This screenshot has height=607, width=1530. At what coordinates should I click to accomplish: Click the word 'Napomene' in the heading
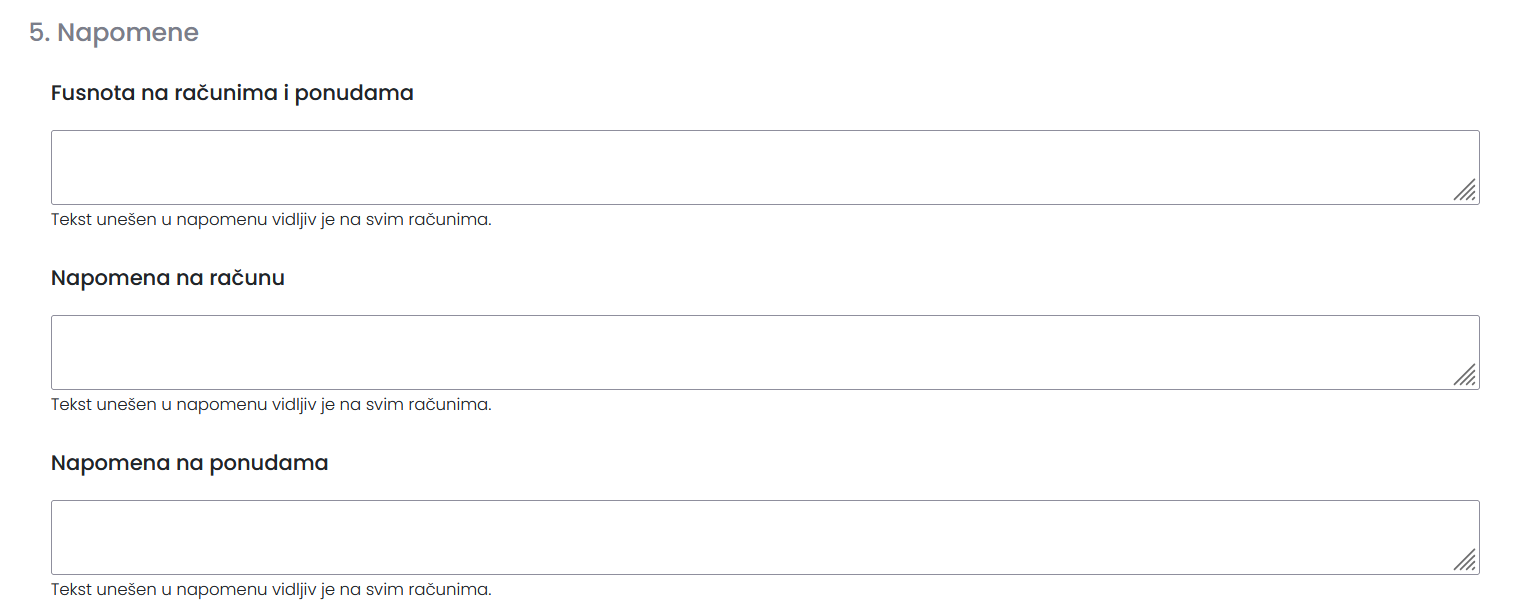pos(128,33)
